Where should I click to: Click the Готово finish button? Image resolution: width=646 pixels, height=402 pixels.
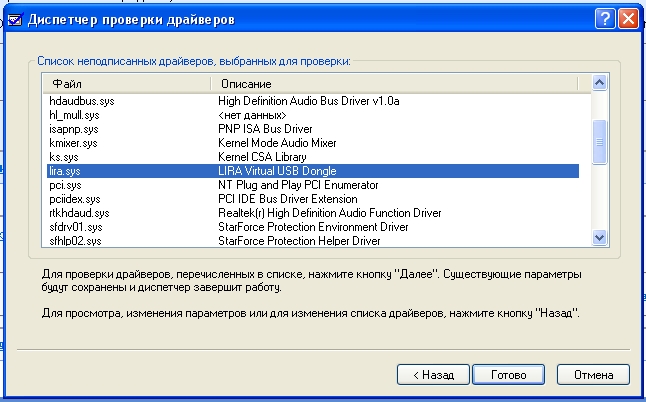(x=508, y=374)
